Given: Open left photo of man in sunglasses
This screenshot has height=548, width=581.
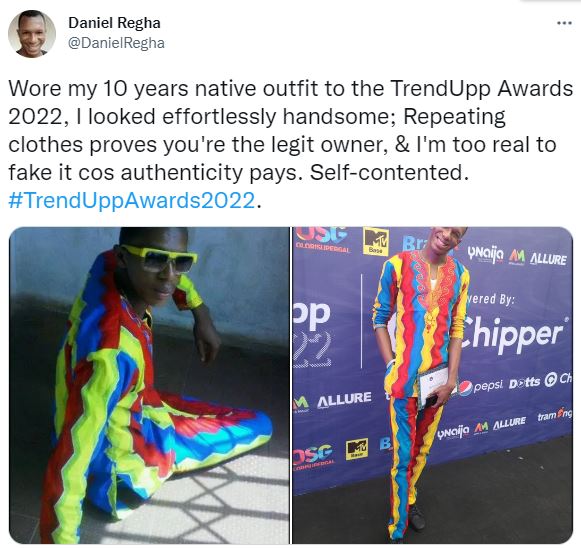Looking at the screenshot, I should (x=149, y=385).
